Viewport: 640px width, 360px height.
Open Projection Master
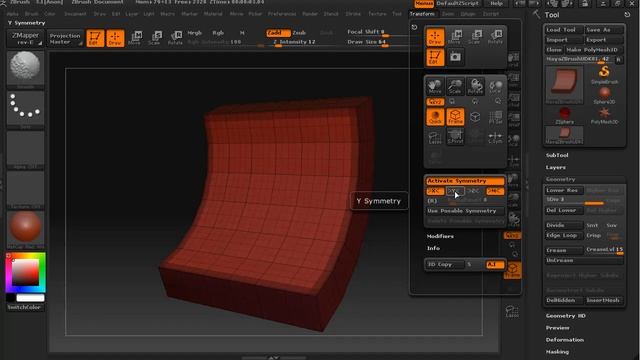point(65,38)
